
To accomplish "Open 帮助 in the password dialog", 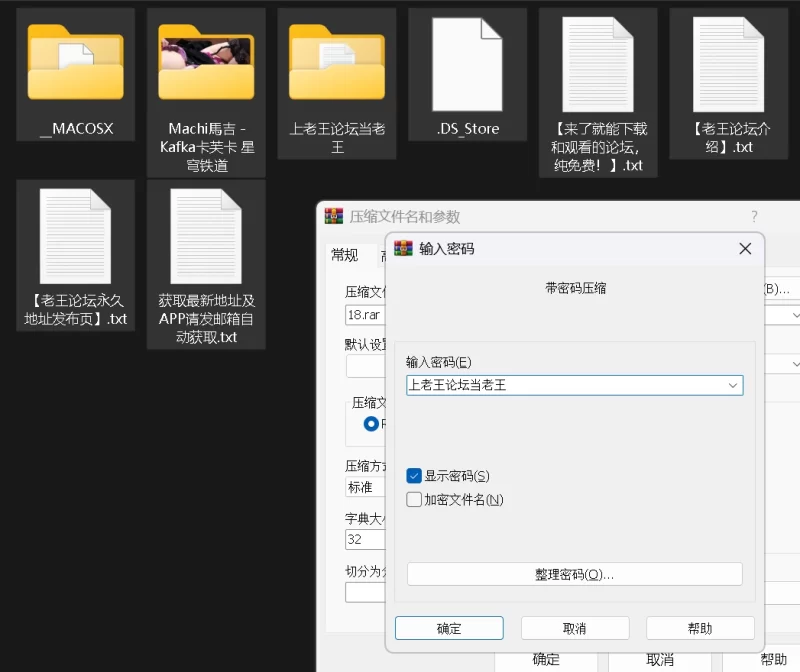I will 700,628.
